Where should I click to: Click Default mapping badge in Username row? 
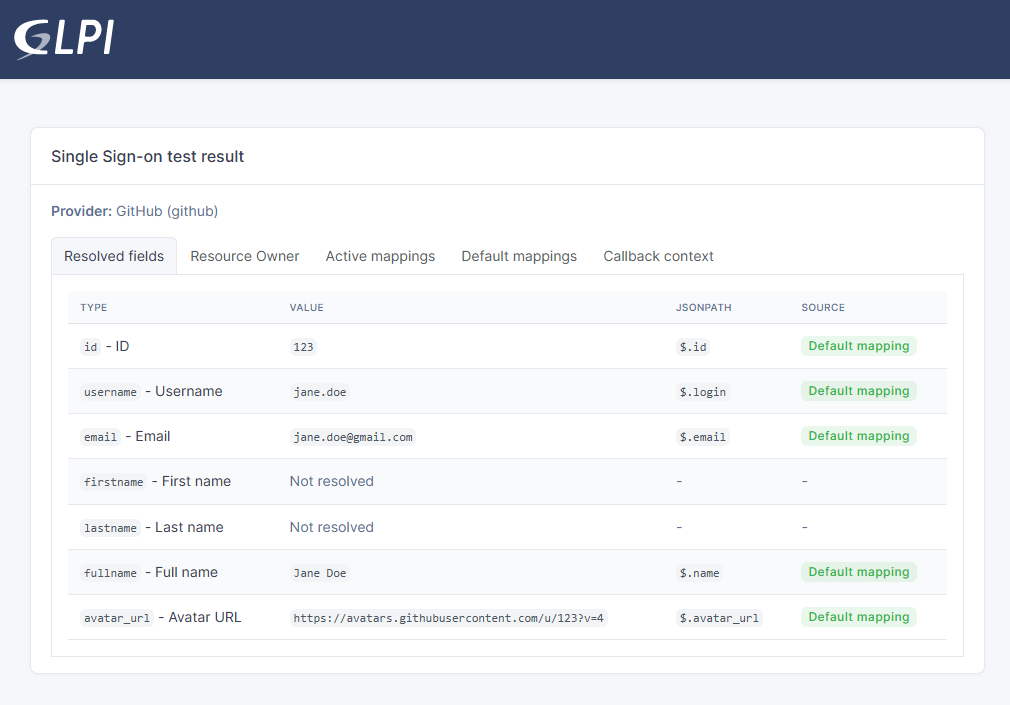[859, 391]
